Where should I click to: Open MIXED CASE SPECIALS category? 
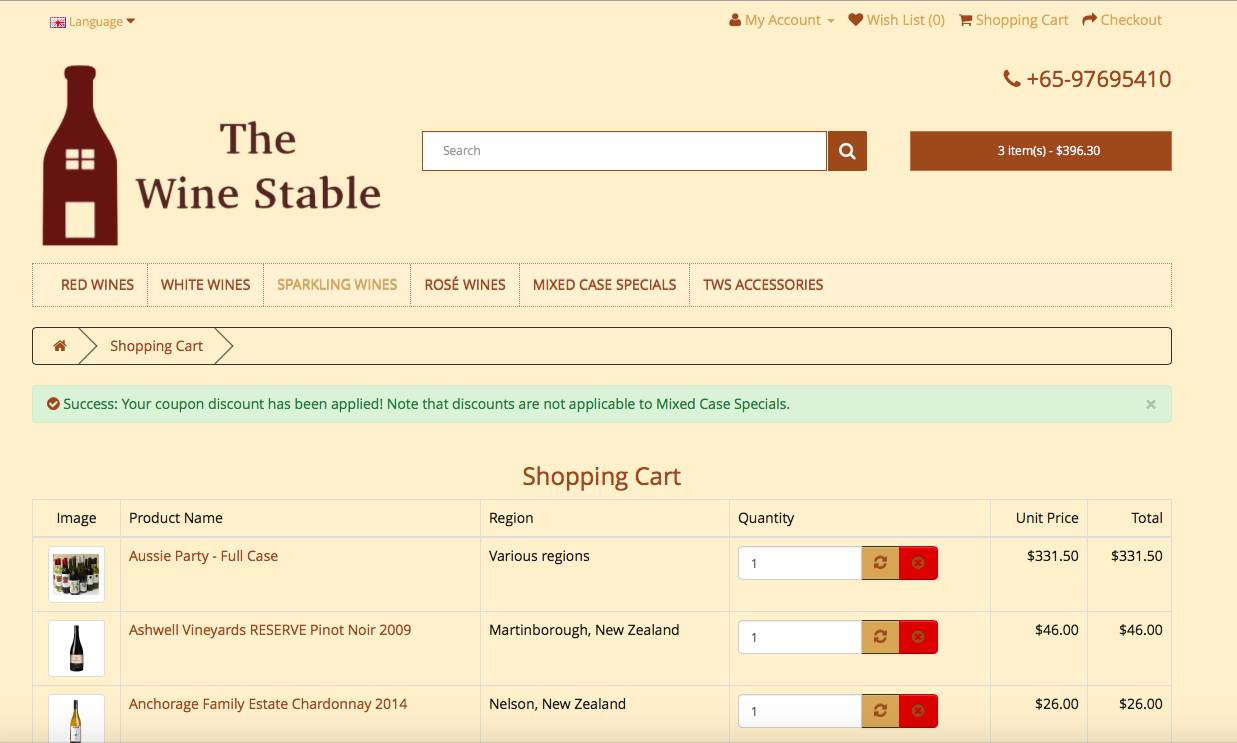604,285
